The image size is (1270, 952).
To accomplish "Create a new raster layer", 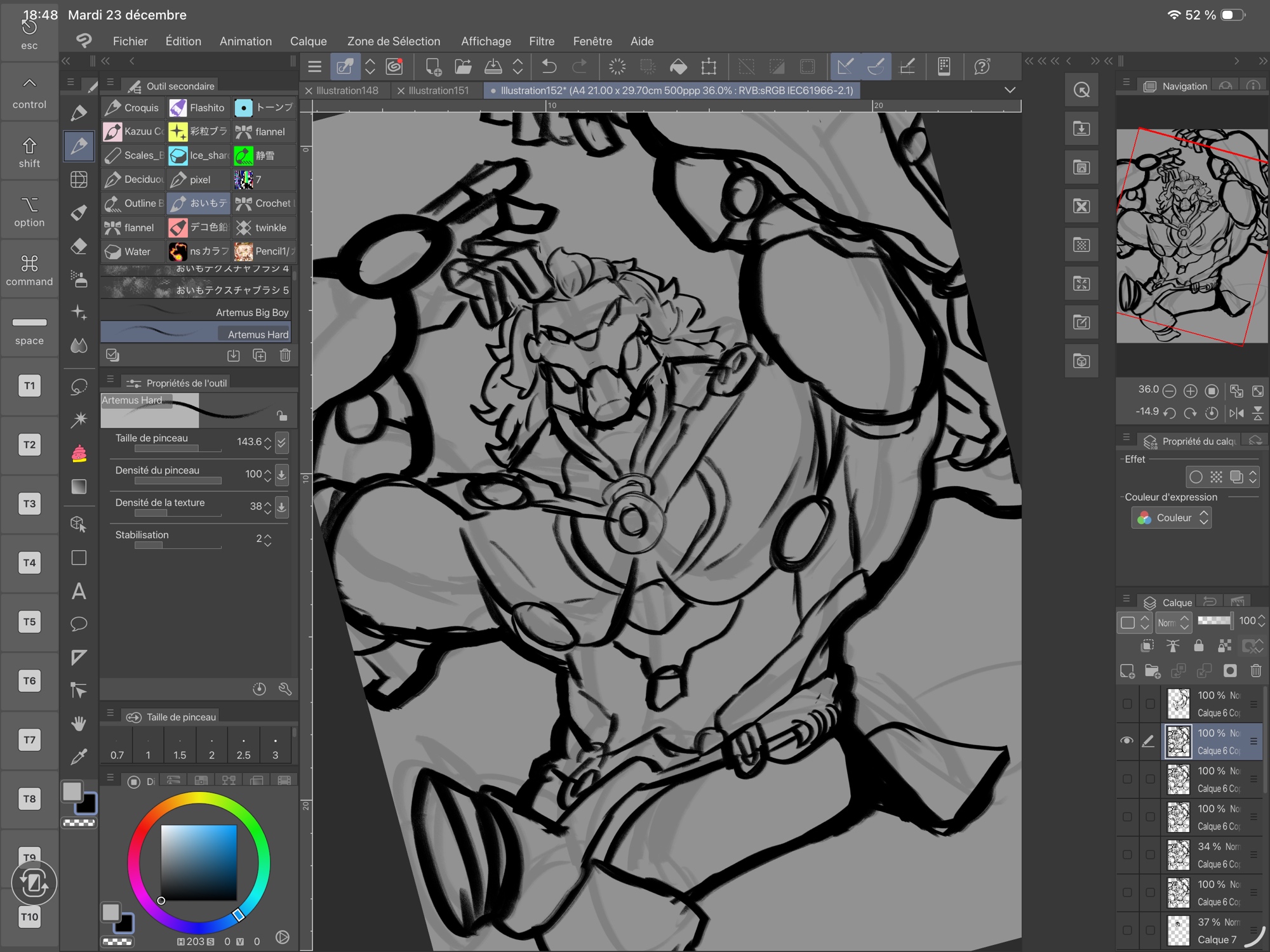I will coord(1128,671).
